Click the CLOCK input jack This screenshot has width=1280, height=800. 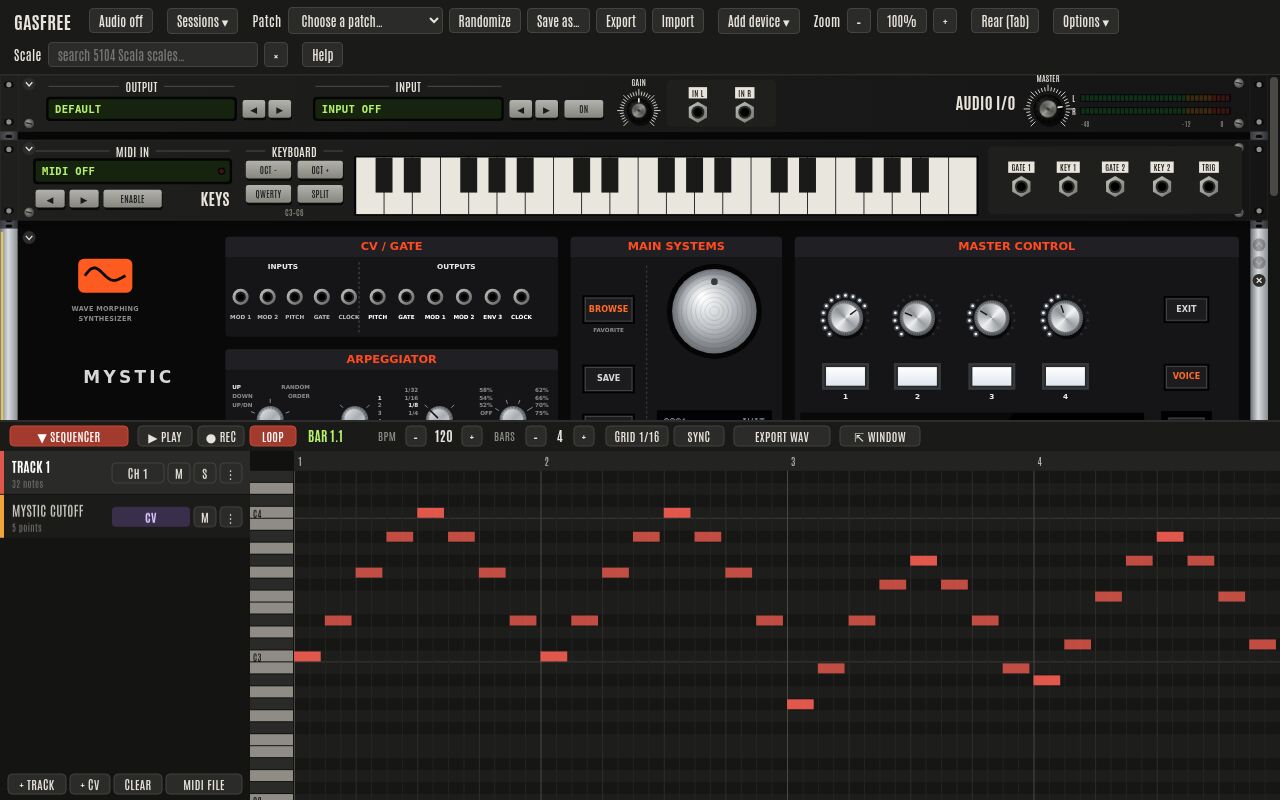[x=348, y=297]
